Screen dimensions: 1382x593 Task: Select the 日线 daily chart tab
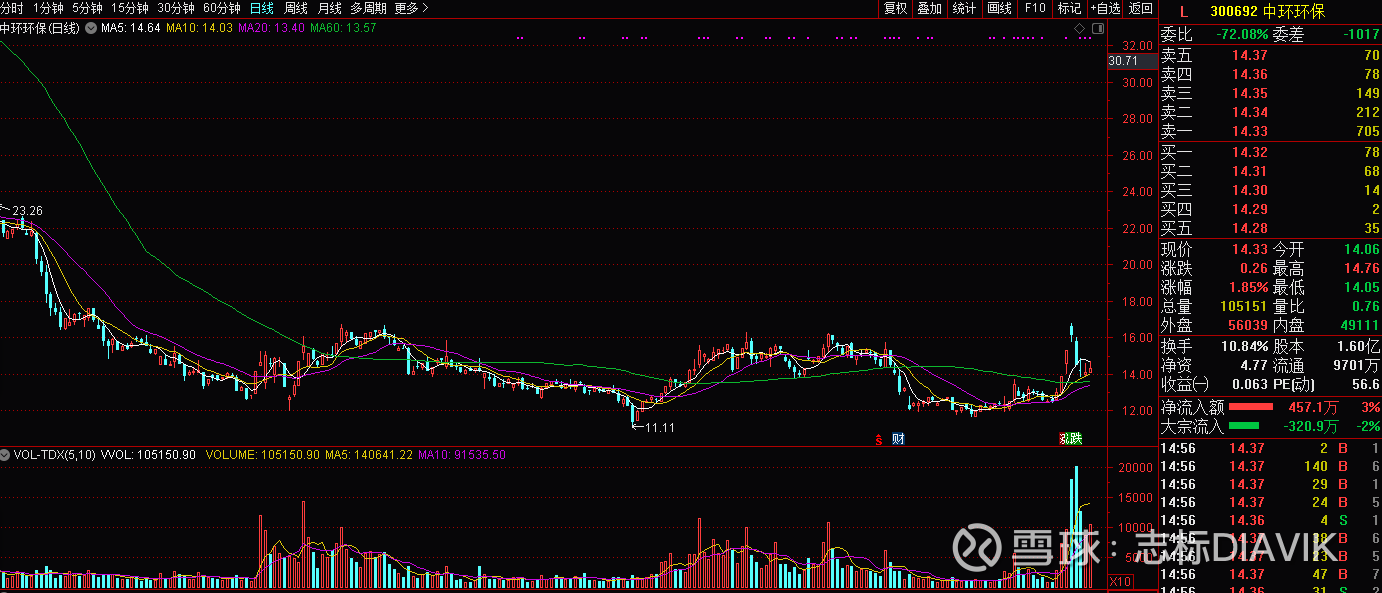pyautogui.click(x=262, y=8)
